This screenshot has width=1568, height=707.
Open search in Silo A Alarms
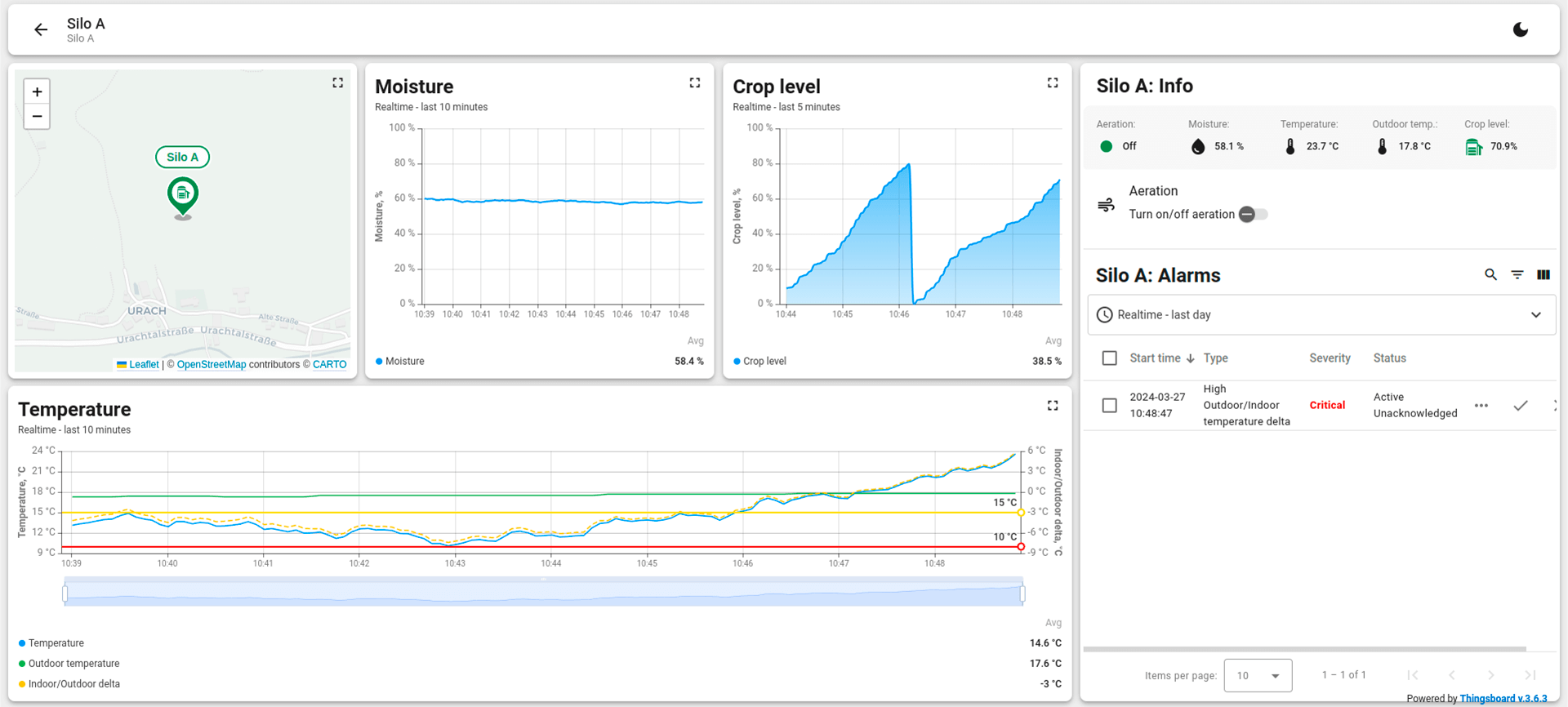[x=1490, y=275]
